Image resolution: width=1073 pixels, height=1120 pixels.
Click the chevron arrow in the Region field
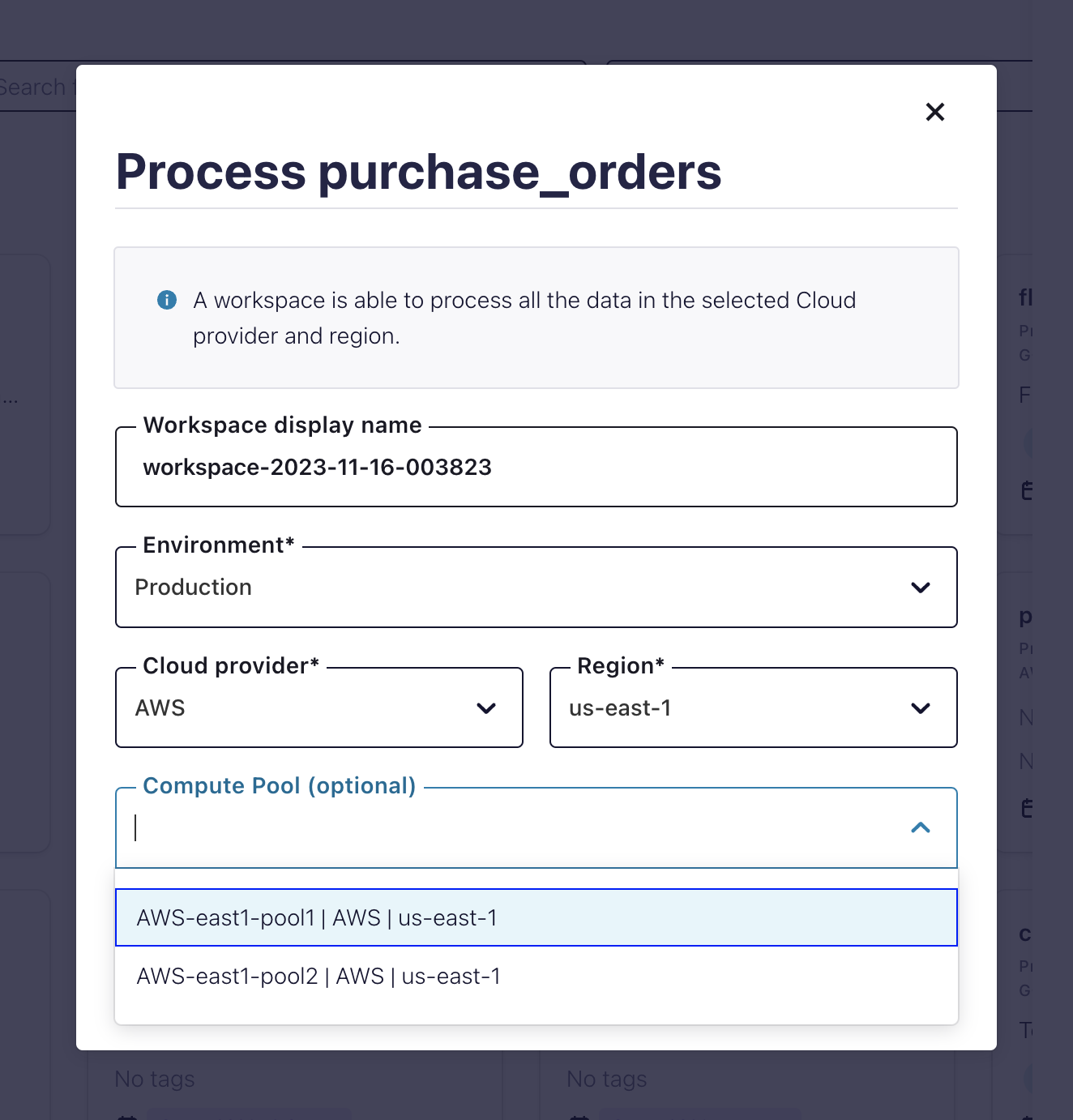920,708
